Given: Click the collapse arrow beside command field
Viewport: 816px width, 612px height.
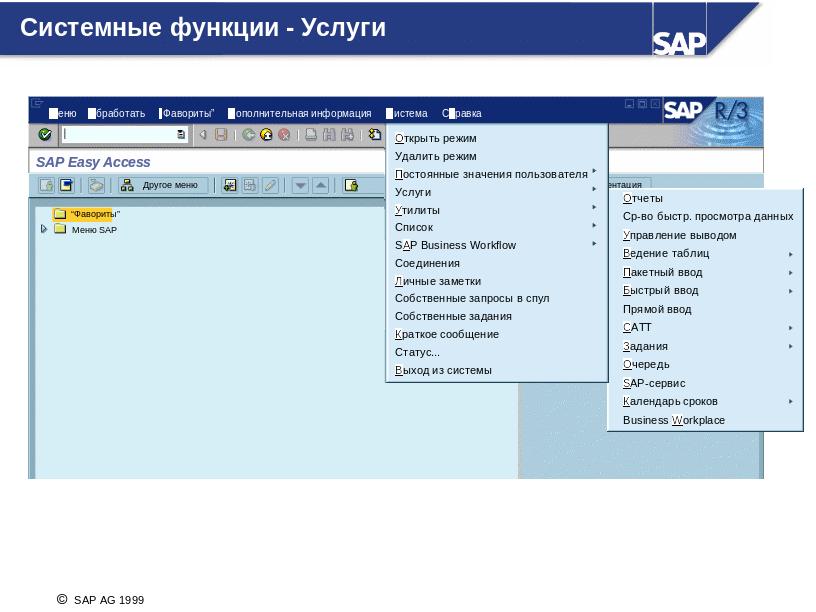Looking at the screenshot, I should click(203, 135).
